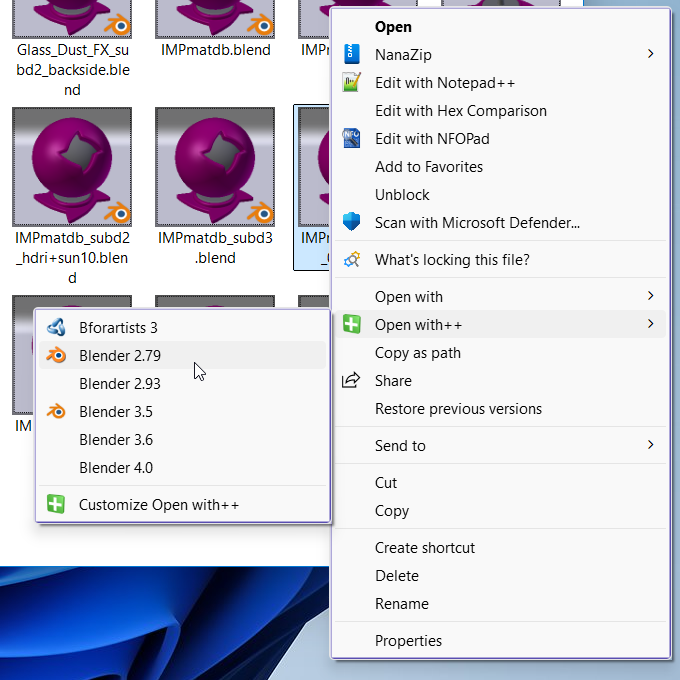The width and height of the screenshot is (680, 680).
Task: Click the Notepad++ icon beside Edit entry
Action: tap(351, 83)
